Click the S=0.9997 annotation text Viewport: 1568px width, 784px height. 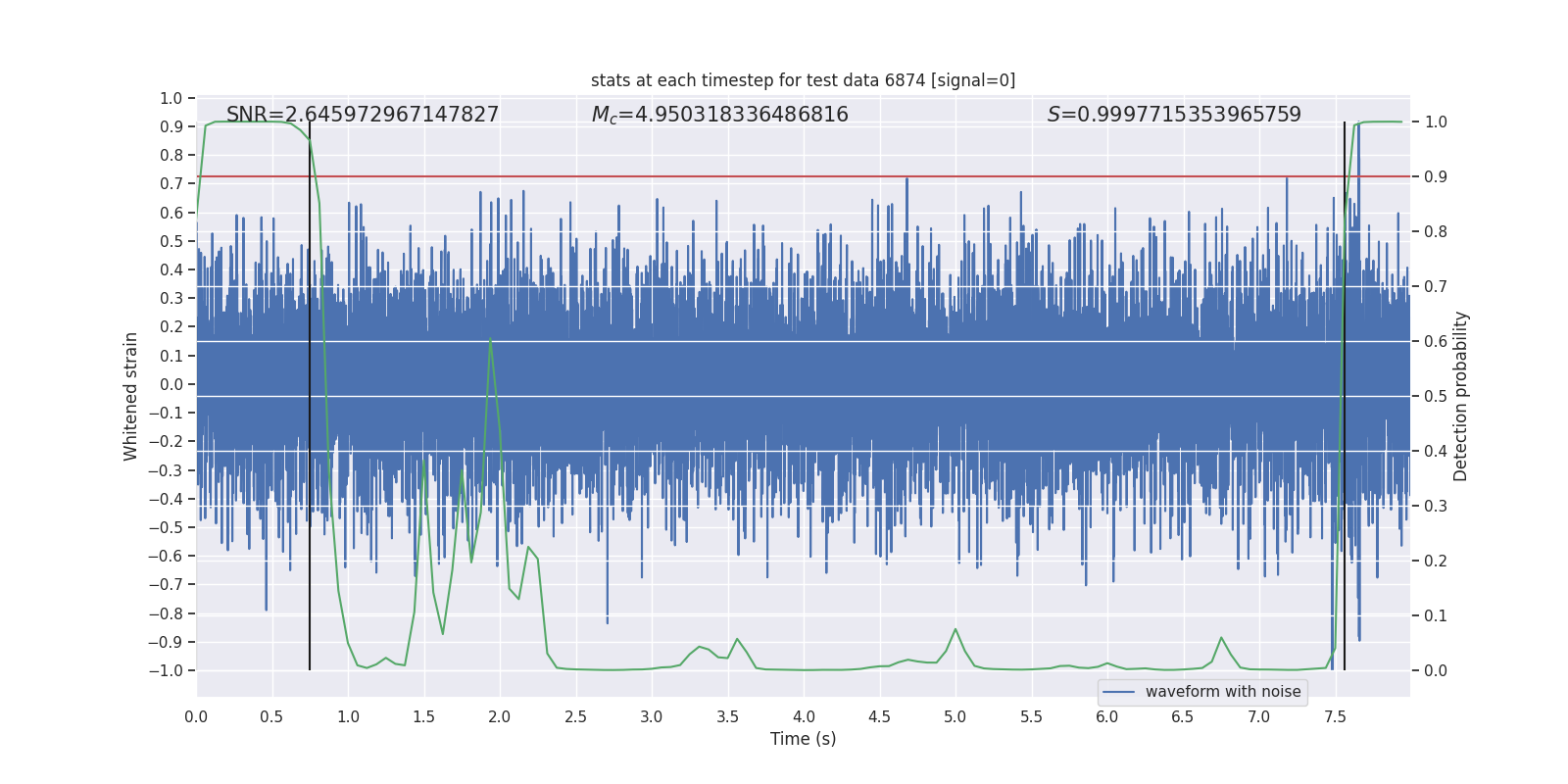pos(1174,115)
